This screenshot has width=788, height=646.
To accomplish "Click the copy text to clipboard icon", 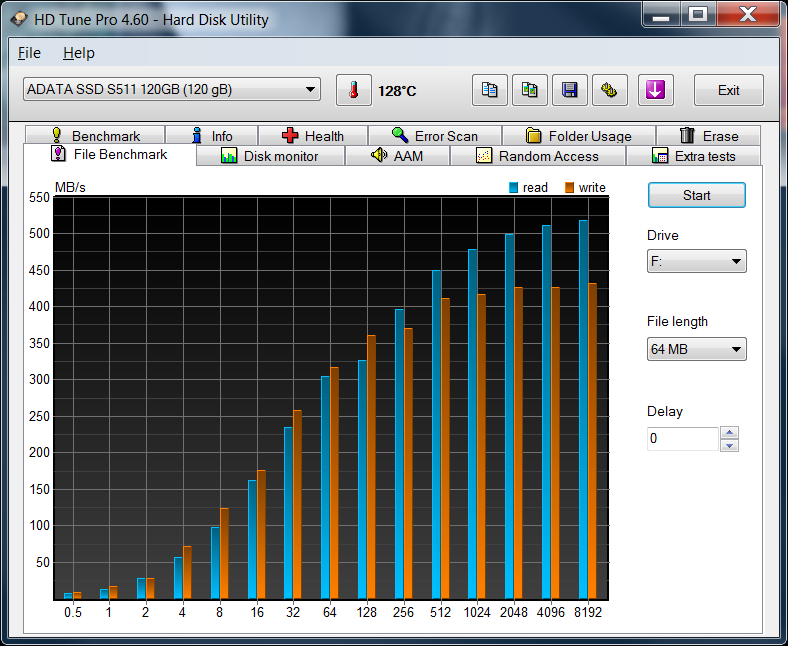I will point(489,90).
